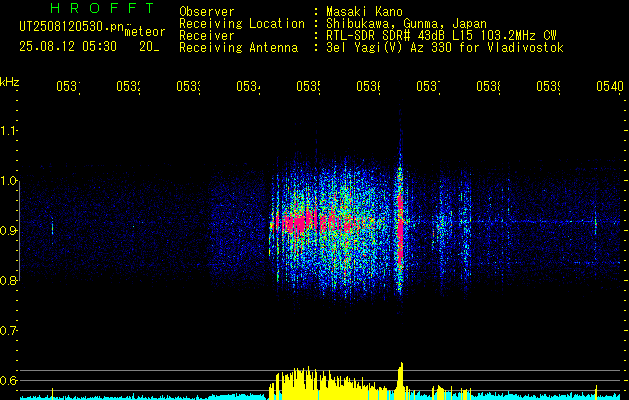Viewport: 629px width, 400px height.
Task: Select the observer name Masaki Kano
Action: coord(364,12)
